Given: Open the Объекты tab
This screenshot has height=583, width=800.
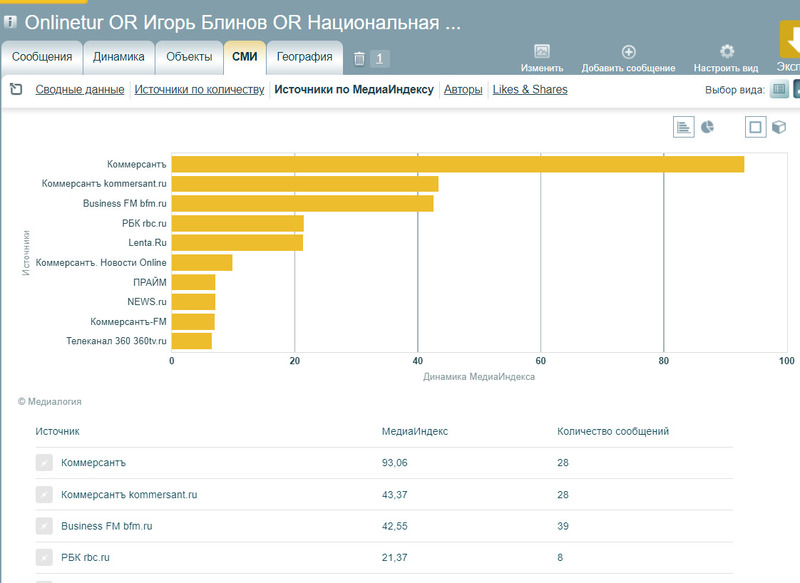Looking at the screenshot, I should (x=189, y=57).
